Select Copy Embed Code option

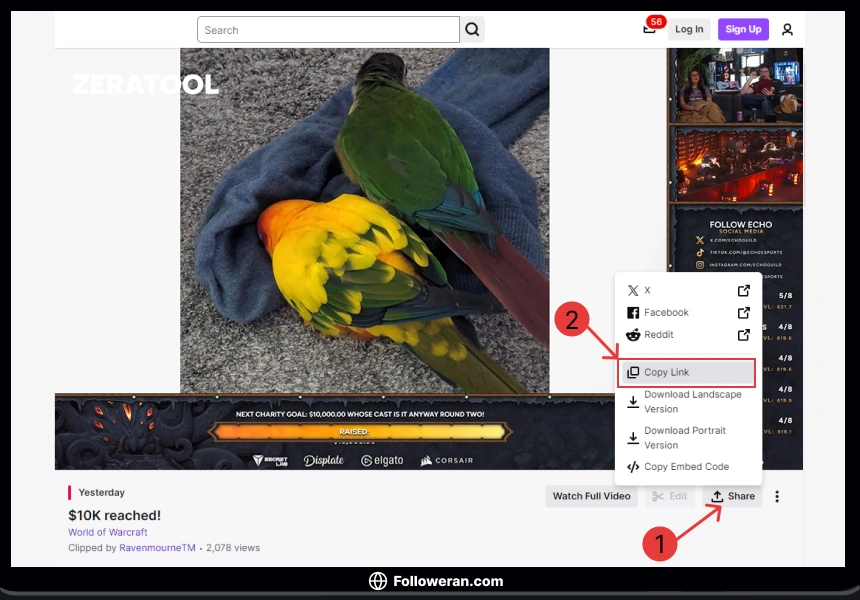coord(686,467)
